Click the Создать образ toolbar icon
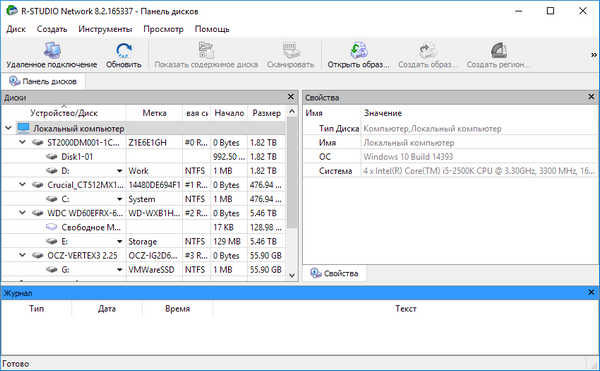This screenshot has width=600, height=371. pyautogui.click(x=427, y=50)
